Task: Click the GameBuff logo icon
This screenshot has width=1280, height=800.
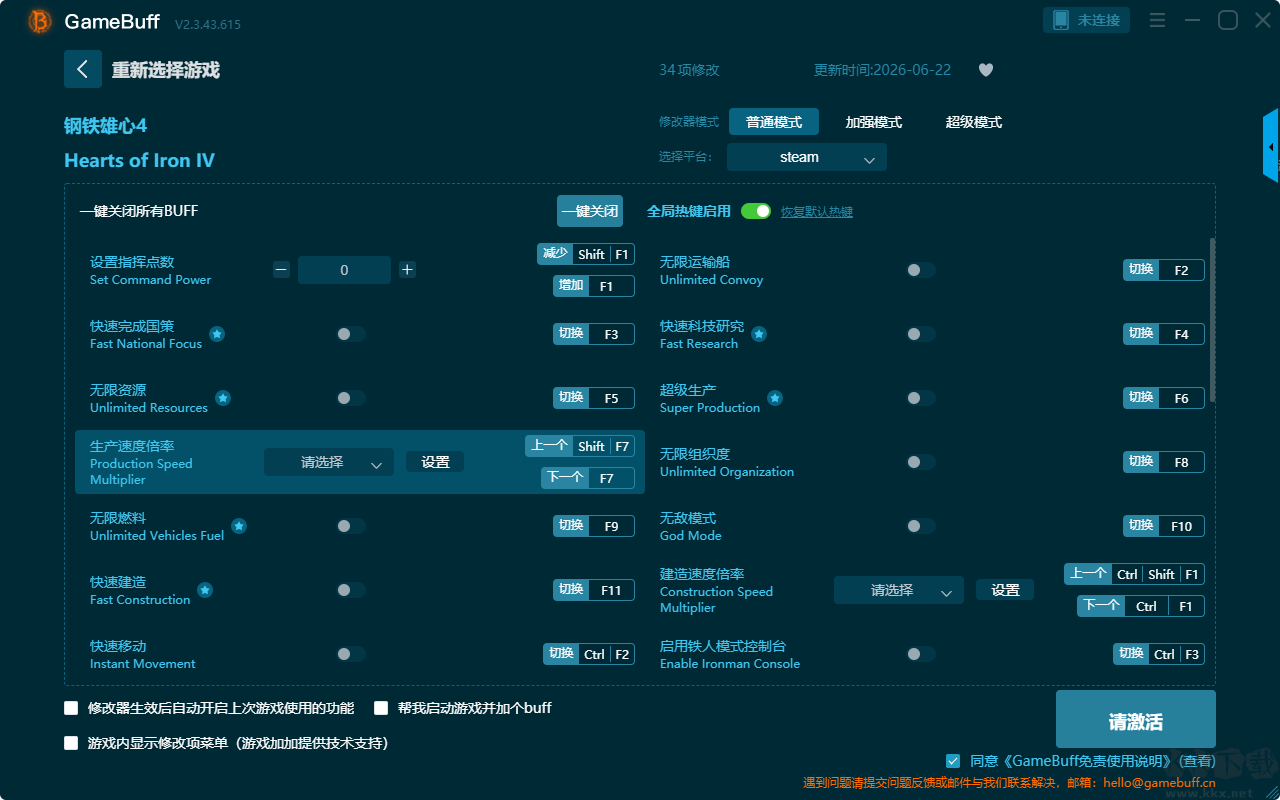Action: [40, 21]
